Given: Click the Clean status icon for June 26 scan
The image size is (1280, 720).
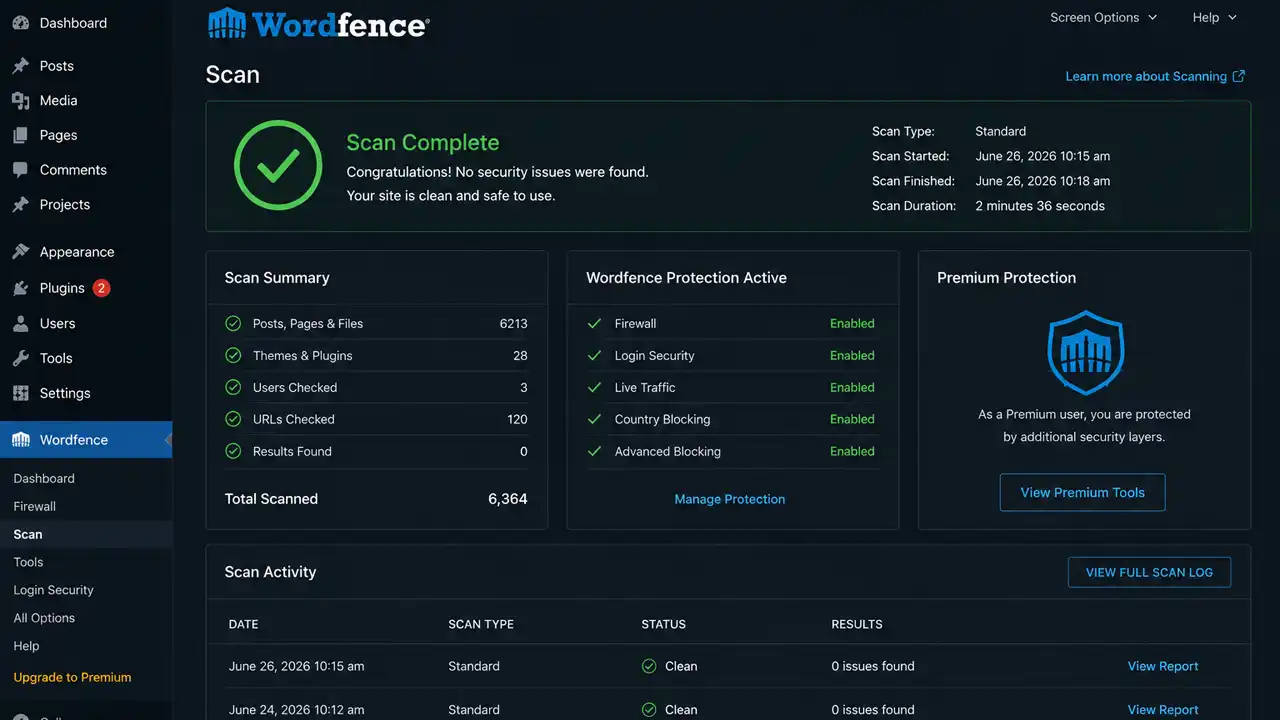Looking at the screenshot, I should click(649, 666).
